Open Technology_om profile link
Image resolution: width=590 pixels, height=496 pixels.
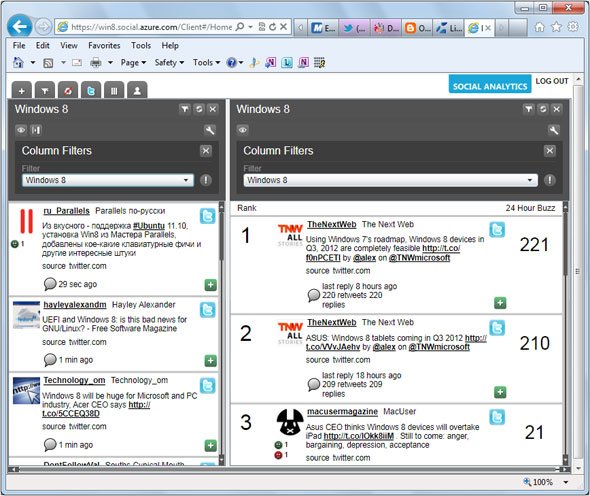(x=74, y=380)
